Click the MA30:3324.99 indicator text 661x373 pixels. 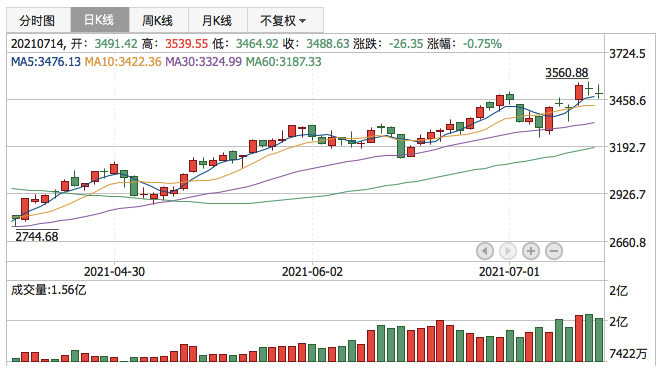point(203,62)
